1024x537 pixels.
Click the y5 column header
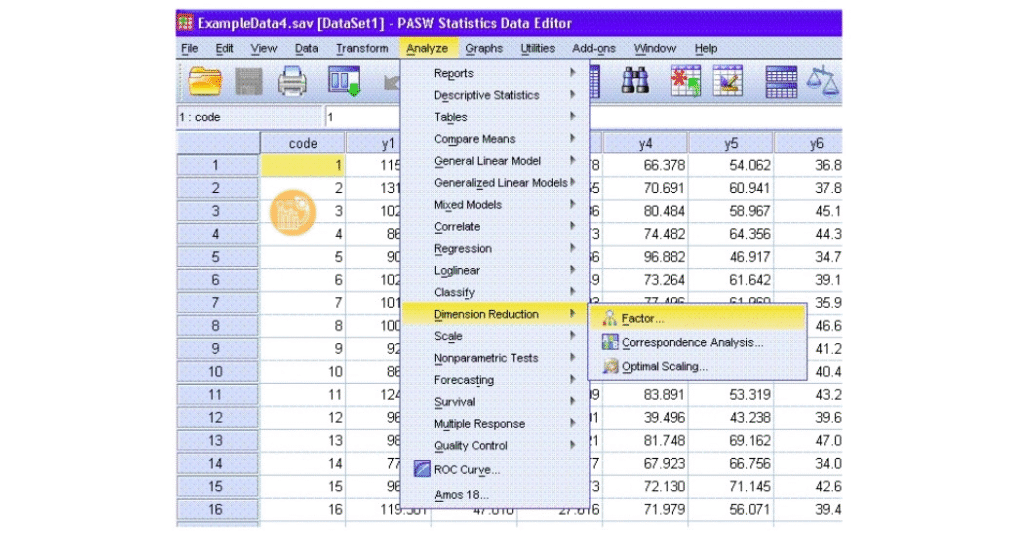[731, 144]
